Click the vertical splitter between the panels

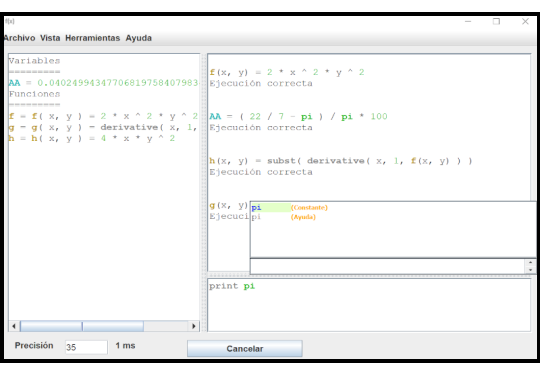204,193
